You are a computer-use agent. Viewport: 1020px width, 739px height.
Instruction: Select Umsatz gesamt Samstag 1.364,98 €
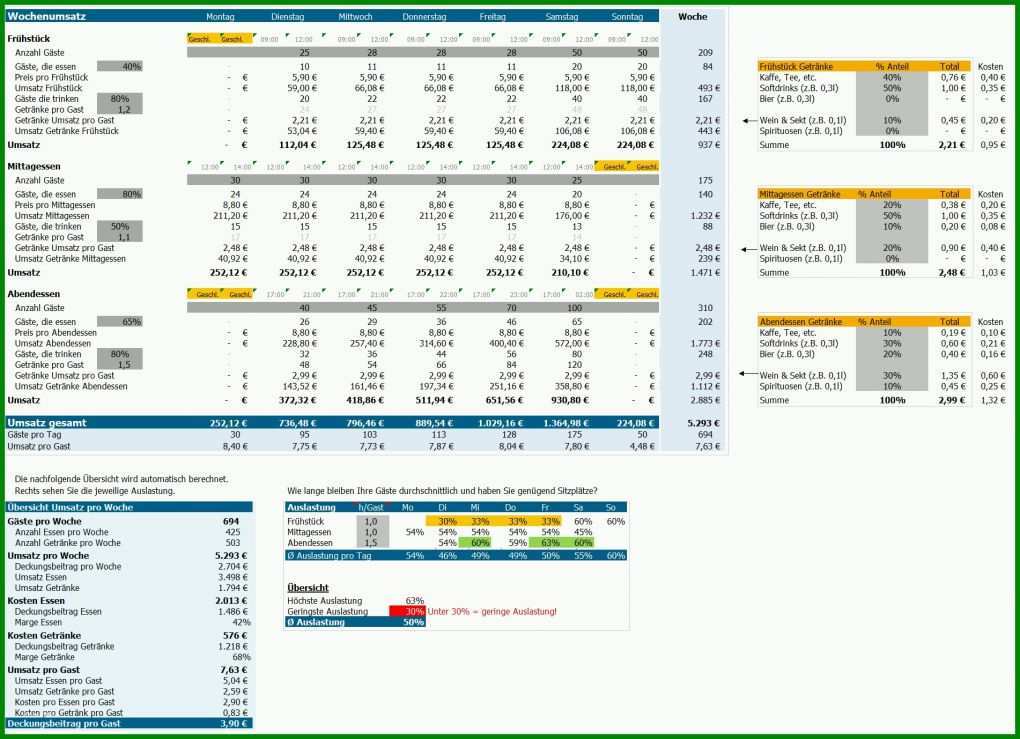tap(566, 423)
